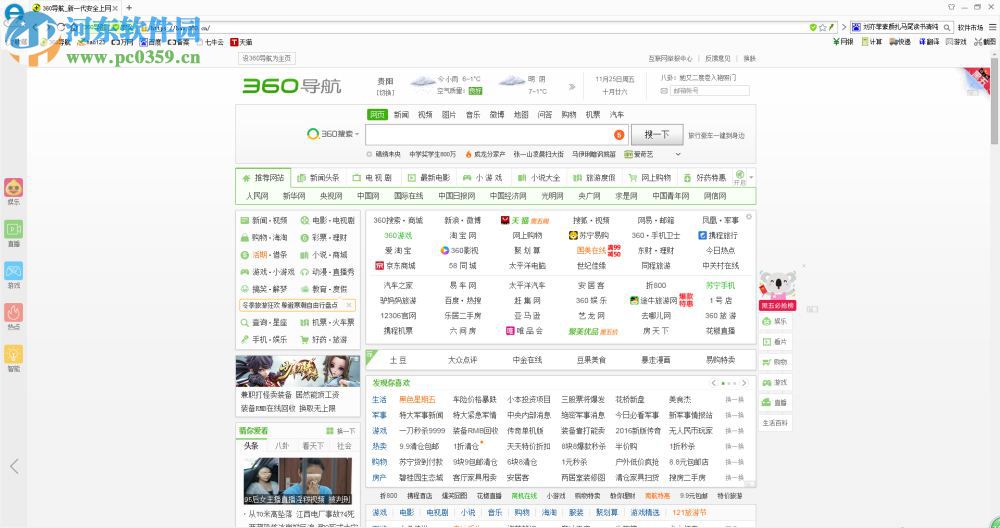Click the koala mascot image

[777, 284]
